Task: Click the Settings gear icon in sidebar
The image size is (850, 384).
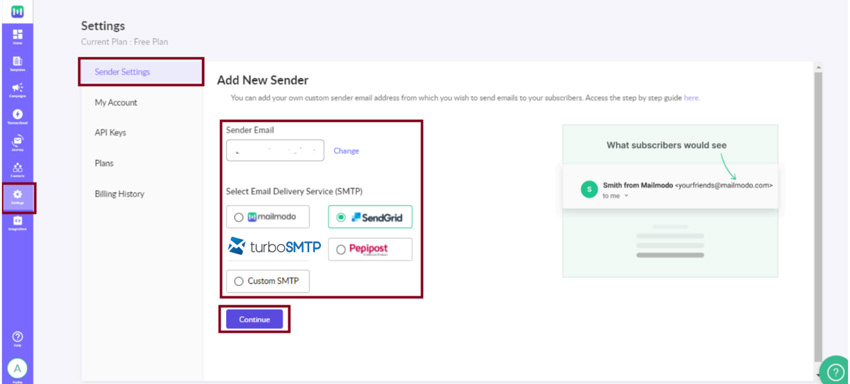Action: click(x=17, y=196)
